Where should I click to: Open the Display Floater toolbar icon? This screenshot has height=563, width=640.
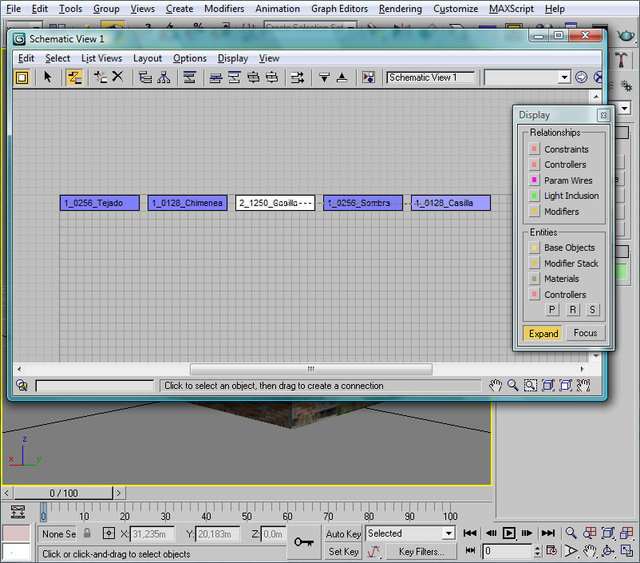click(21, 77)
